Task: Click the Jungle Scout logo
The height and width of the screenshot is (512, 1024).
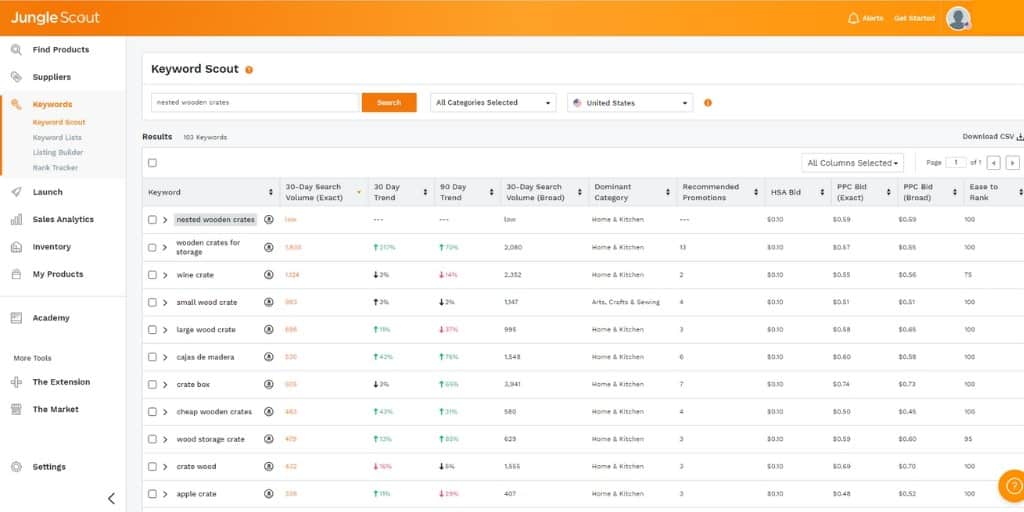Action: [55, 18]
